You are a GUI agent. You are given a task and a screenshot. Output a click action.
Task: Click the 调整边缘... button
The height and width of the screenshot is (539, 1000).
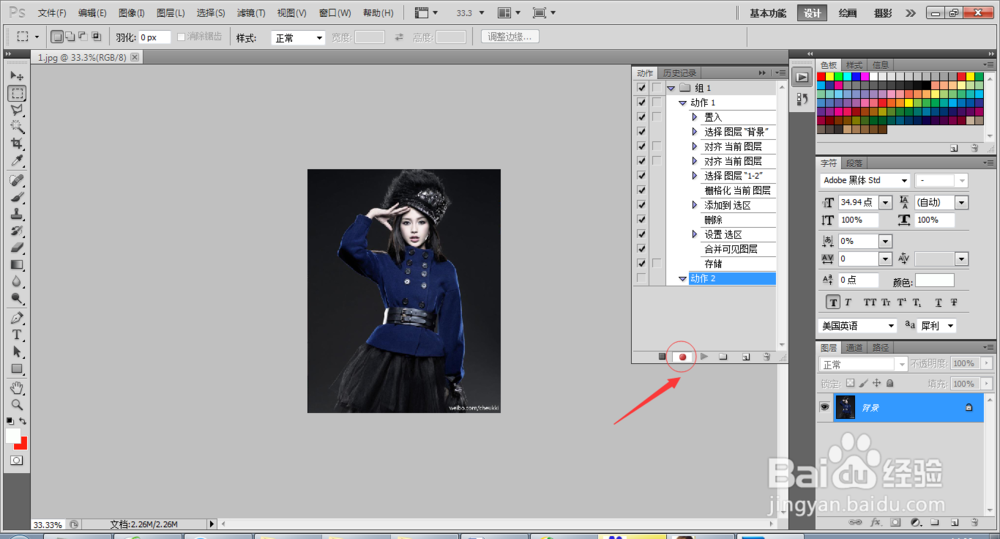[510, 37]
